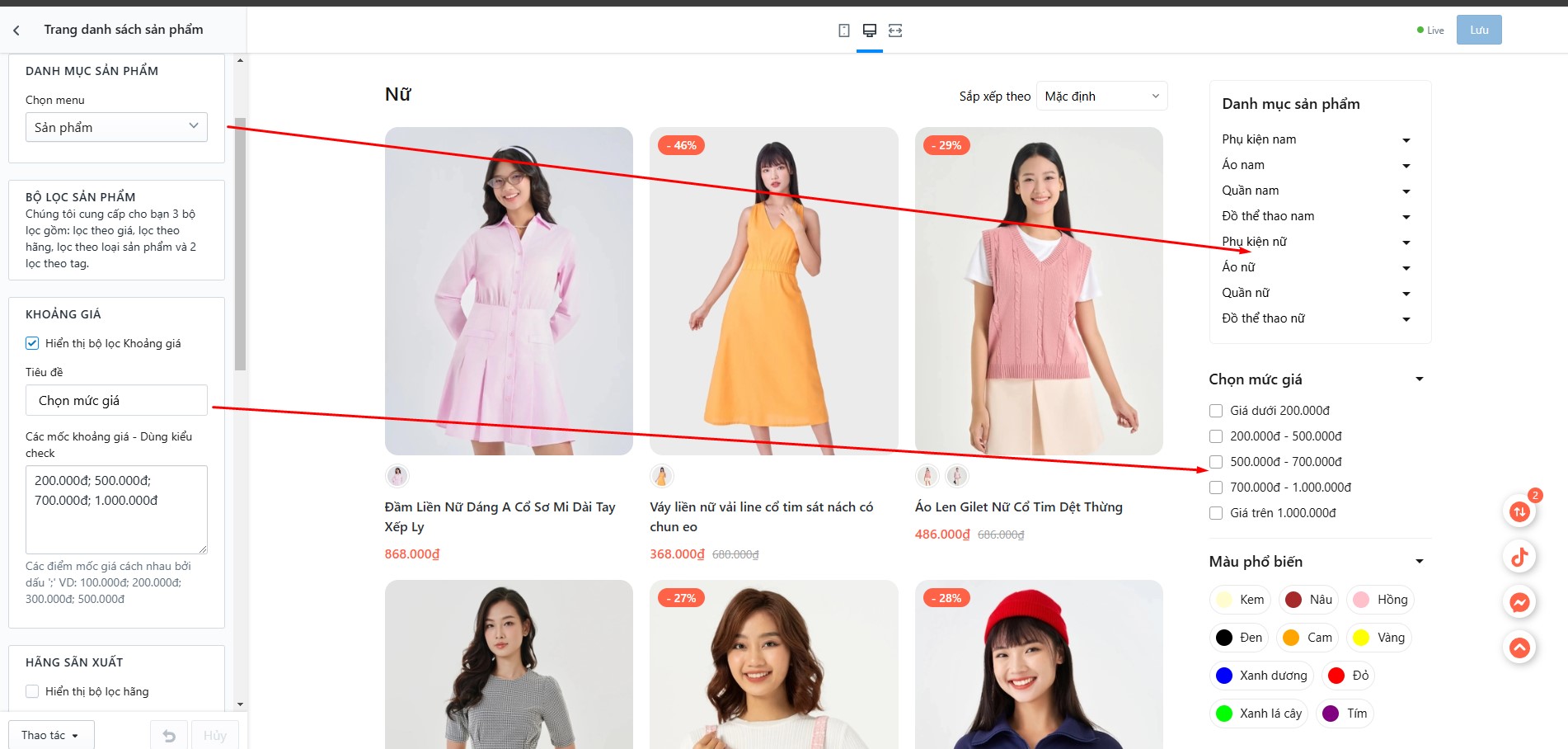The width and height of the screenshot is (1568, 749).
Task: Expand 'Quần nam' category arrow
Action: 1406,191
